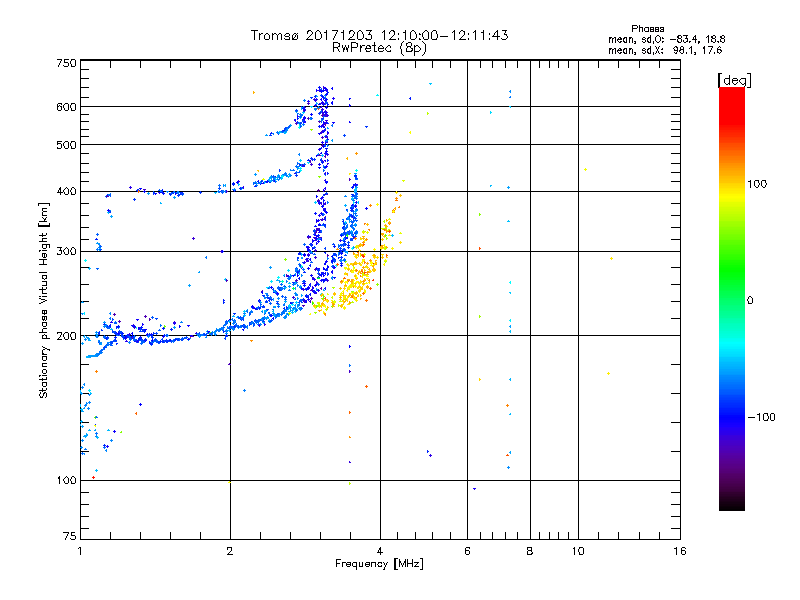The height and width of the screenshot is (600, 800).
Task: Click the '-100' colorbar tick label
Action: 761,417
